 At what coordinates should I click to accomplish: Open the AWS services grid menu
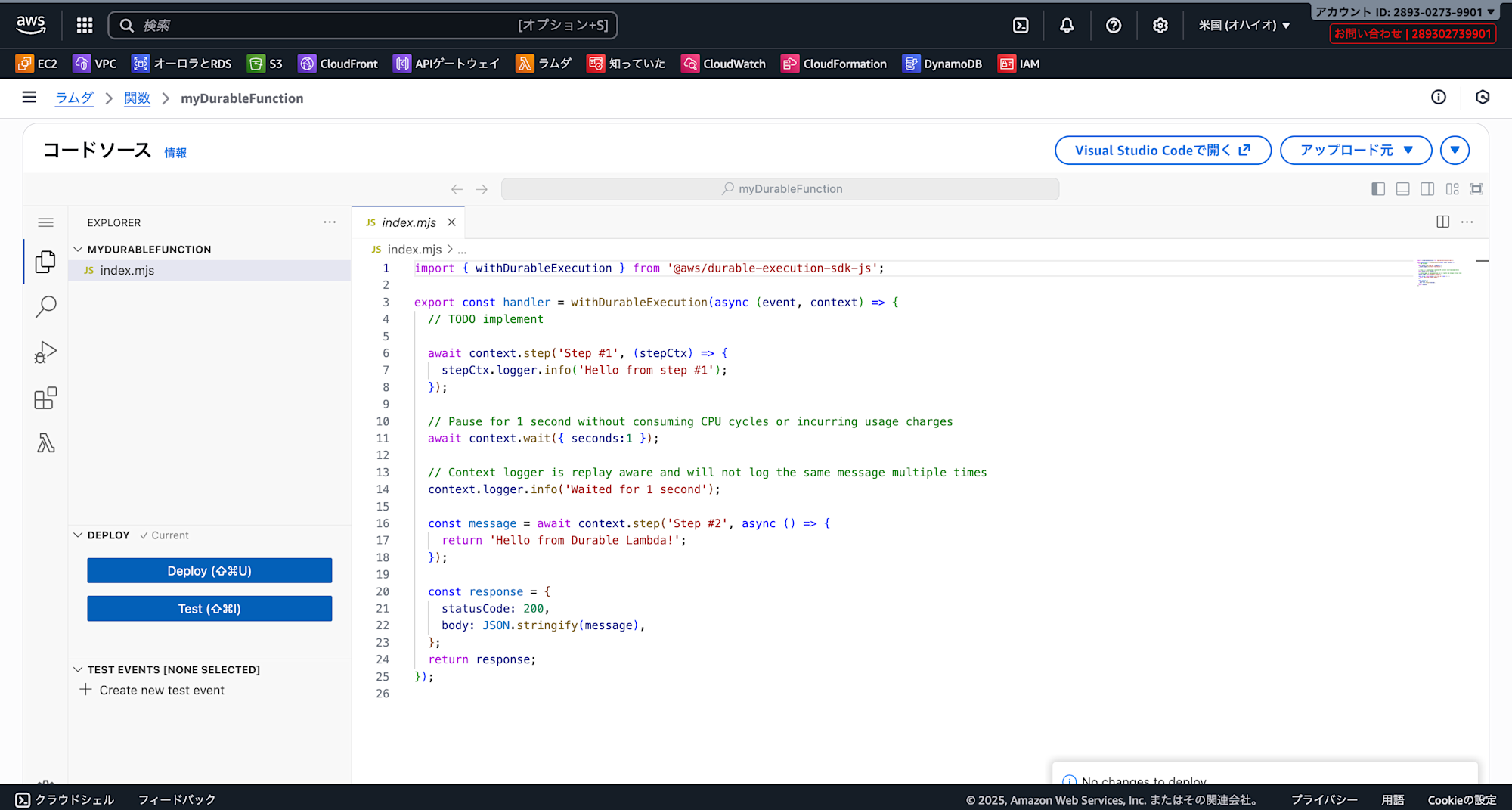click(85, 26)
